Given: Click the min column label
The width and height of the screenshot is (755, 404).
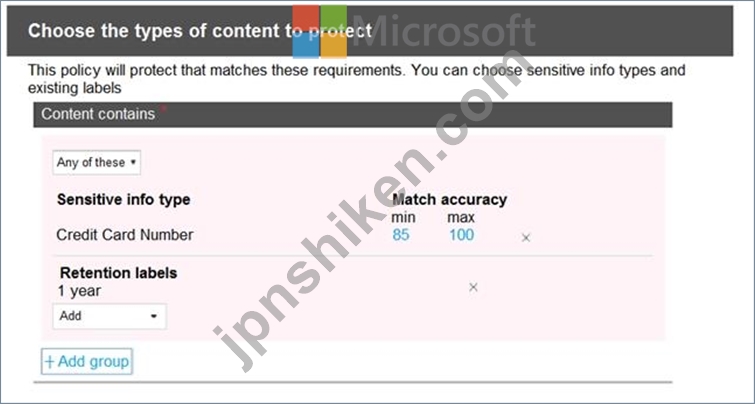Looking at the screenshot, I should pos(403,217).
